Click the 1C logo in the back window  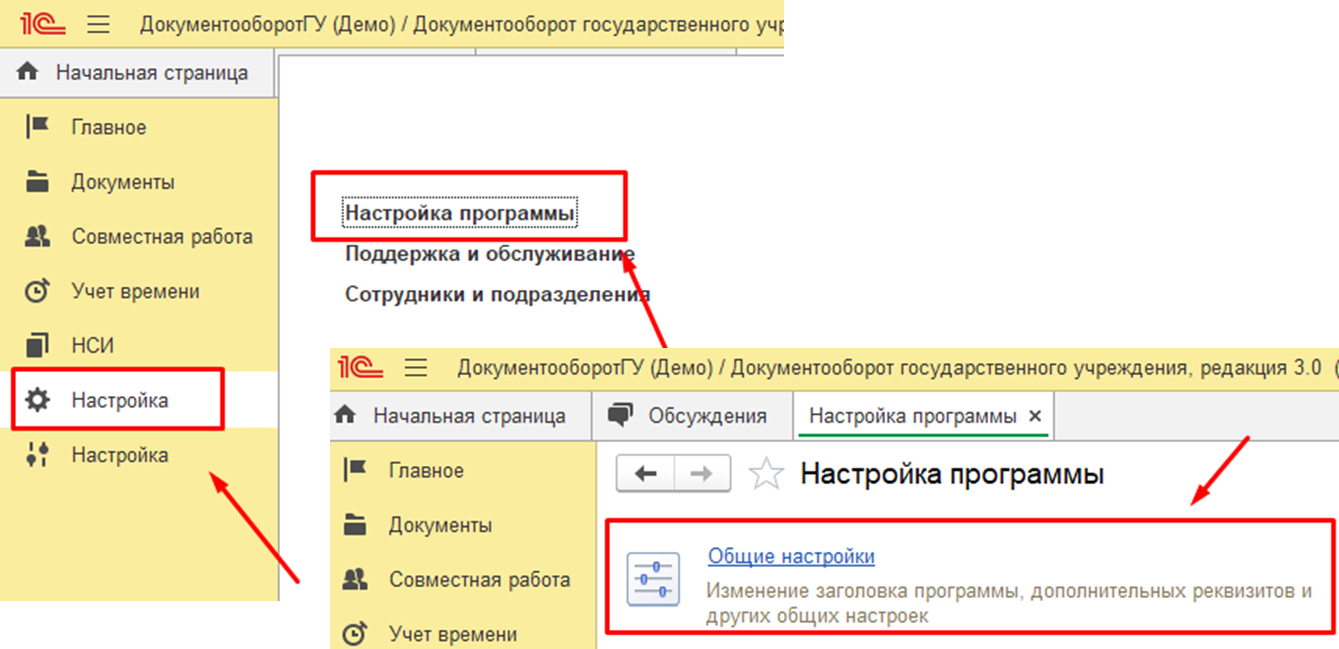click(43, 25)
